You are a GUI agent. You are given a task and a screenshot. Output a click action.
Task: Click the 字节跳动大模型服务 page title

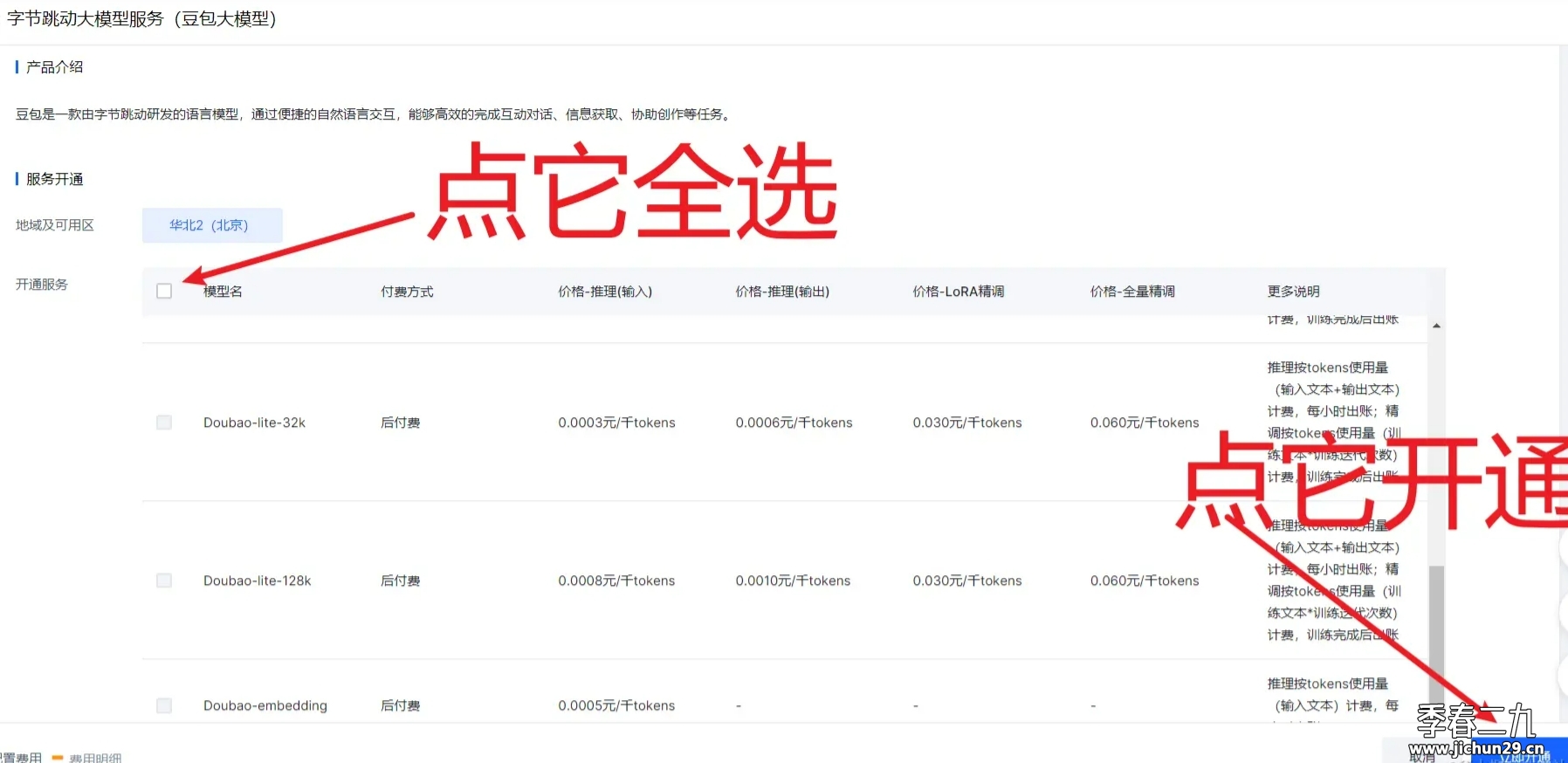pos(141,19)
